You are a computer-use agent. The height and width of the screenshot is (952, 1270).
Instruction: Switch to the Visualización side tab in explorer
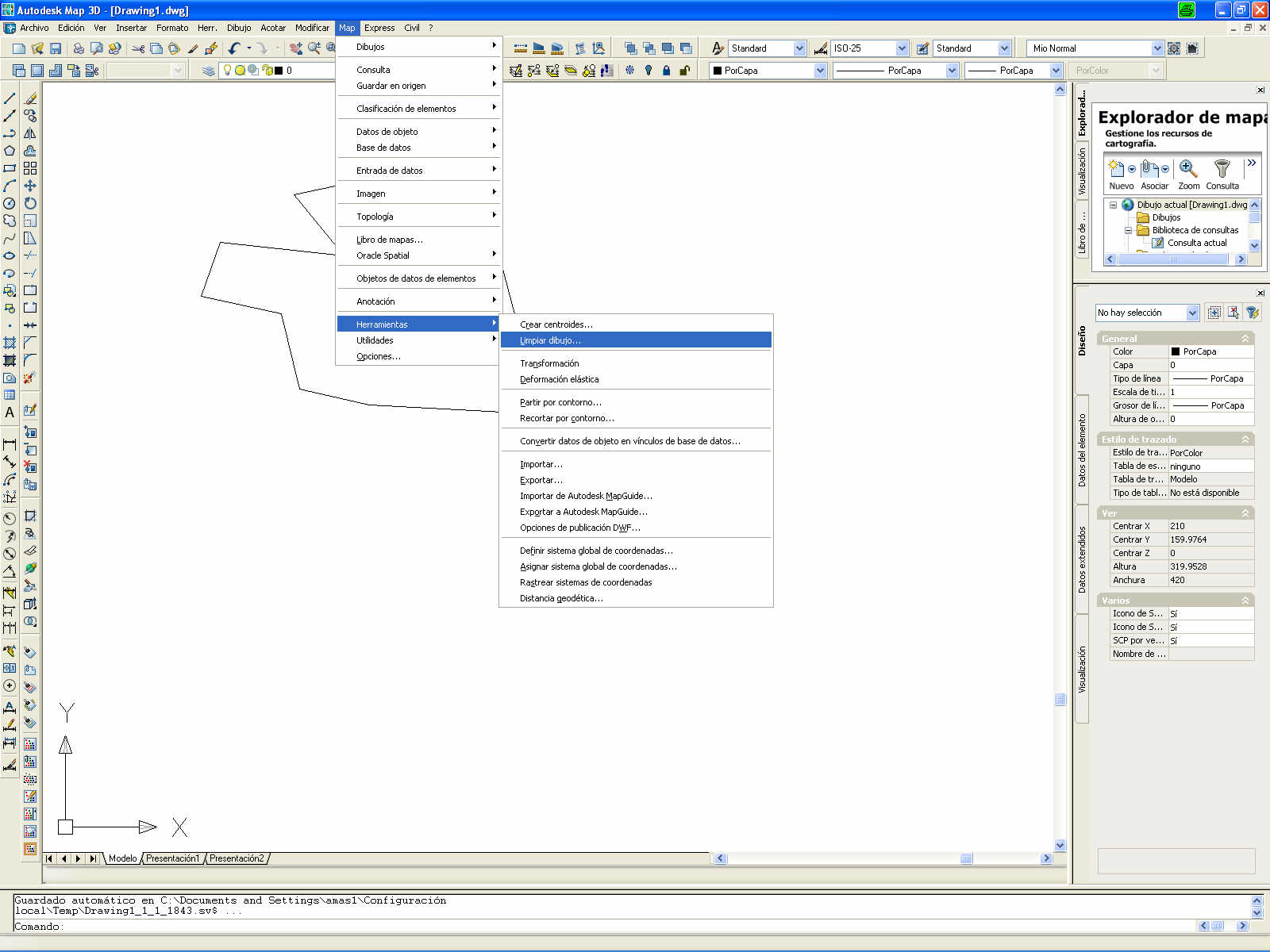pyautogui.click(x=1081, y=171)
